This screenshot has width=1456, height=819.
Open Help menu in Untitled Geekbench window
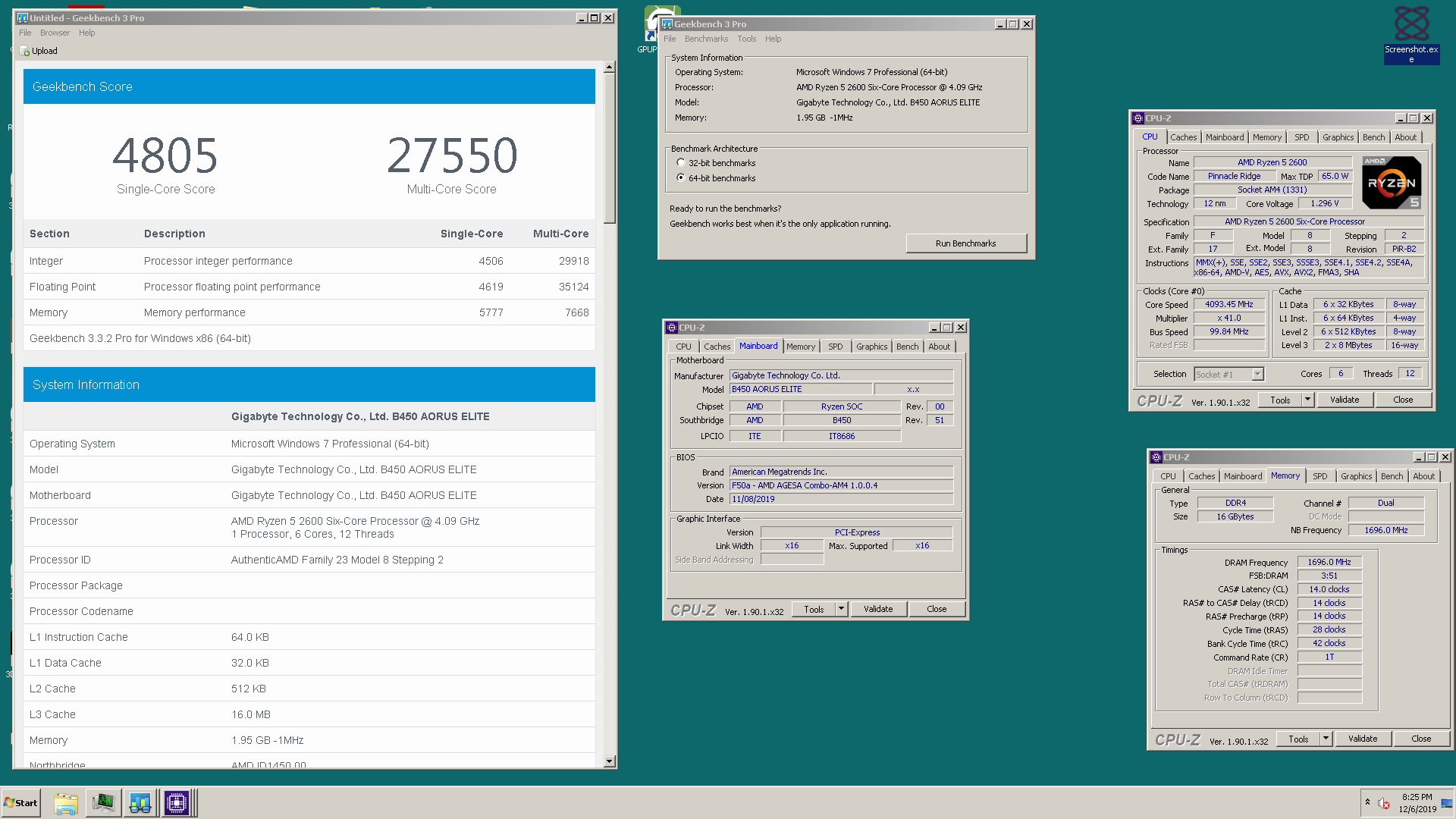(87, 33)
